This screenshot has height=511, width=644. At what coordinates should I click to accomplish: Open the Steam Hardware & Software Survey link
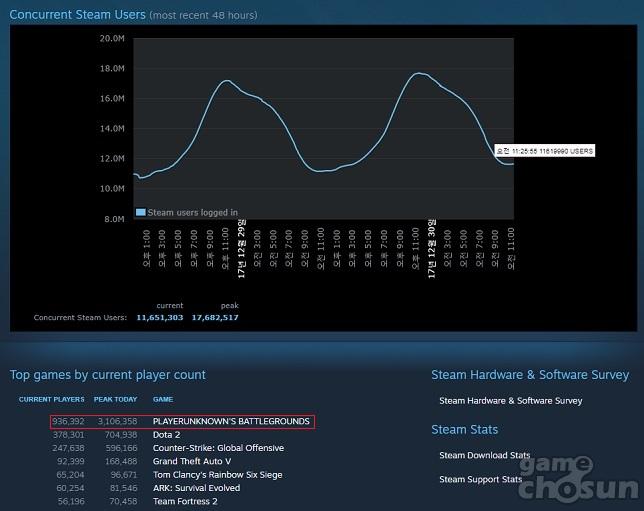[x=510, y=401]
